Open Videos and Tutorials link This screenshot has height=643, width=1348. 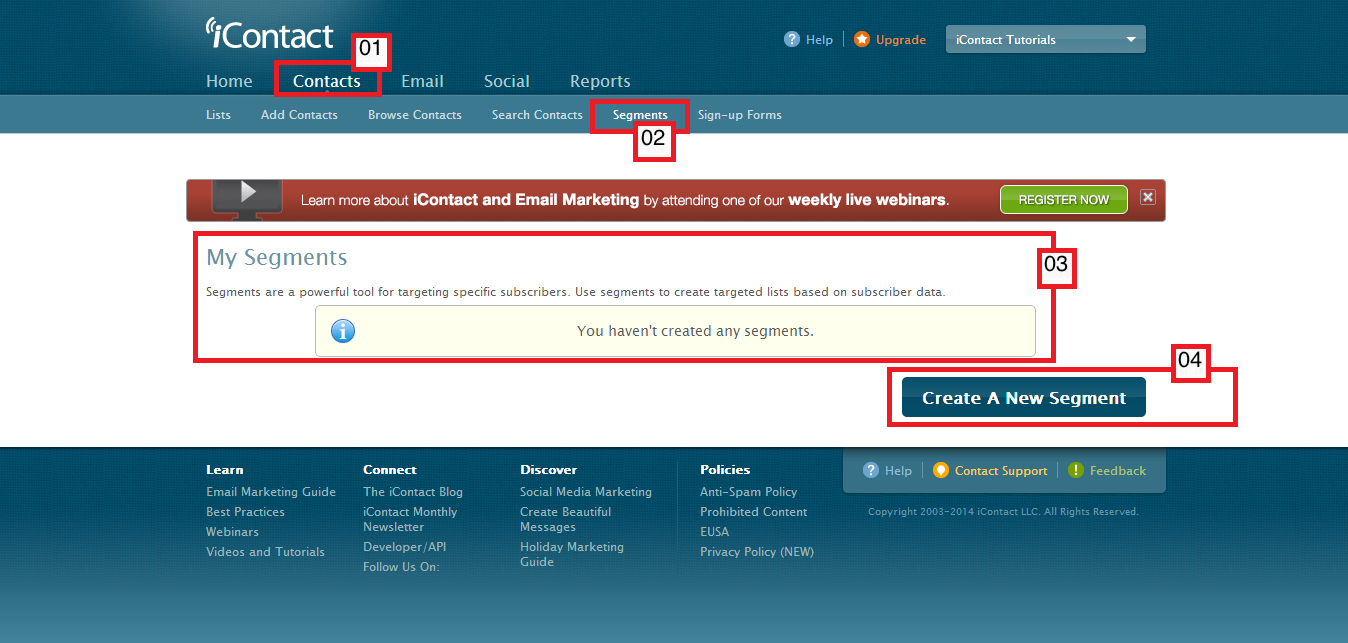(x=265, y=552)
